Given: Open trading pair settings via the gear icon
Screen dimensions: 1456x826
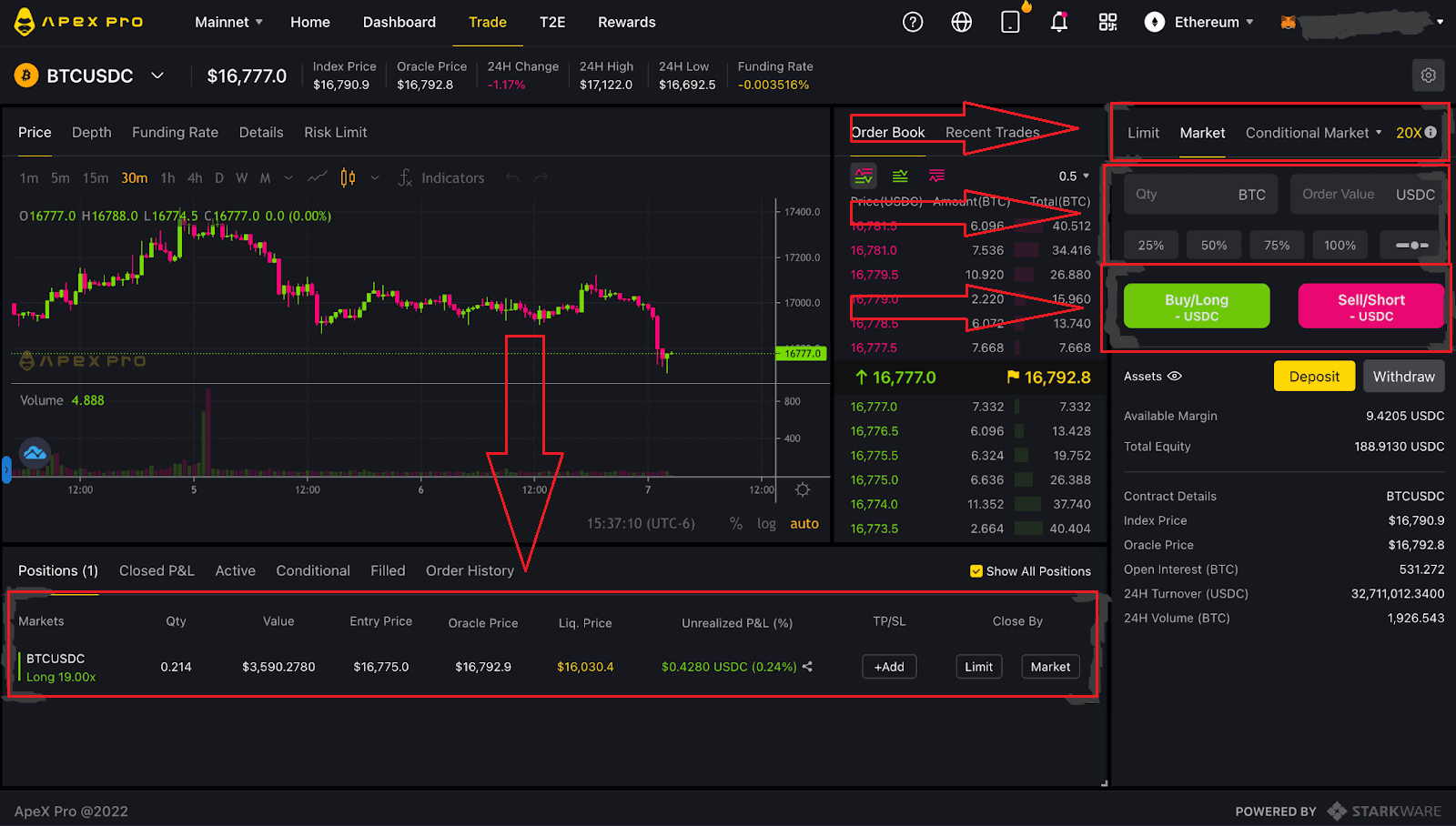Looking at the screenshot, I should 1428,76.
